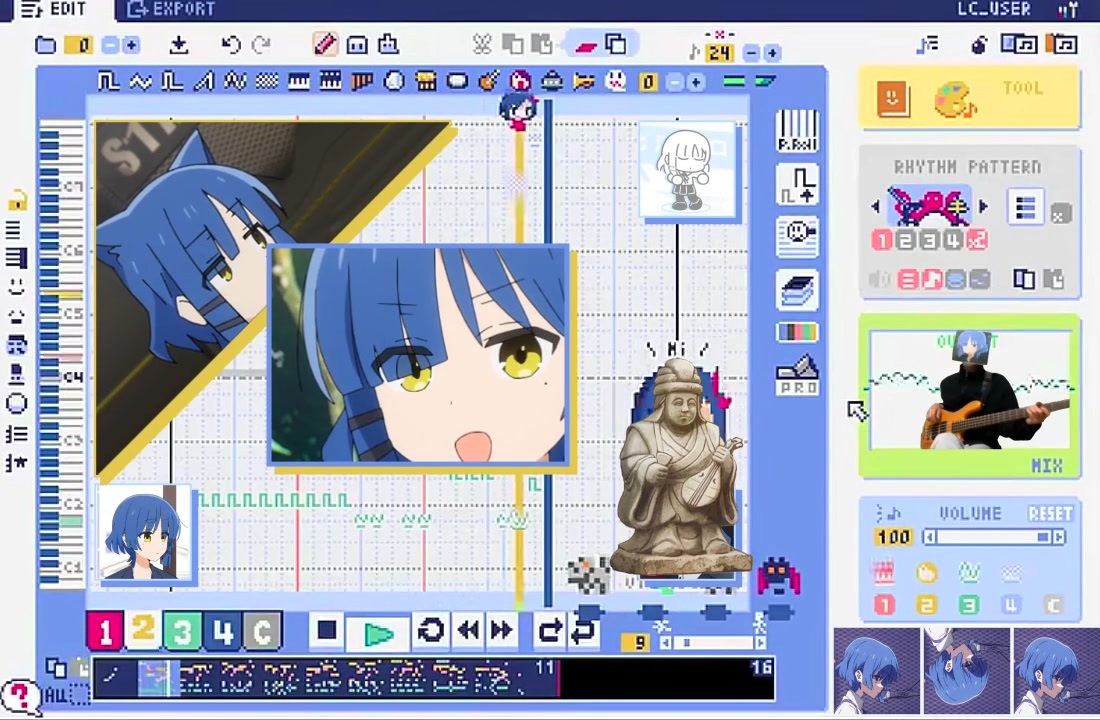The width and height of the screenshot is (1100, 720).
Task: Select the pulse wave instrument
Action: [110, 81]
